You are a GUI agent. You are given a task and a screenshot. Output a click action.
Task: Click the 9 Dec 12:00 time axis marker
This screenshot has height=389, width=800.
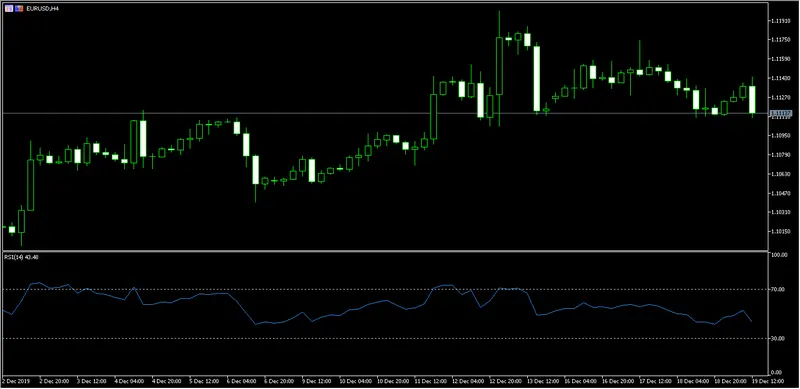(x=317, y=381)
